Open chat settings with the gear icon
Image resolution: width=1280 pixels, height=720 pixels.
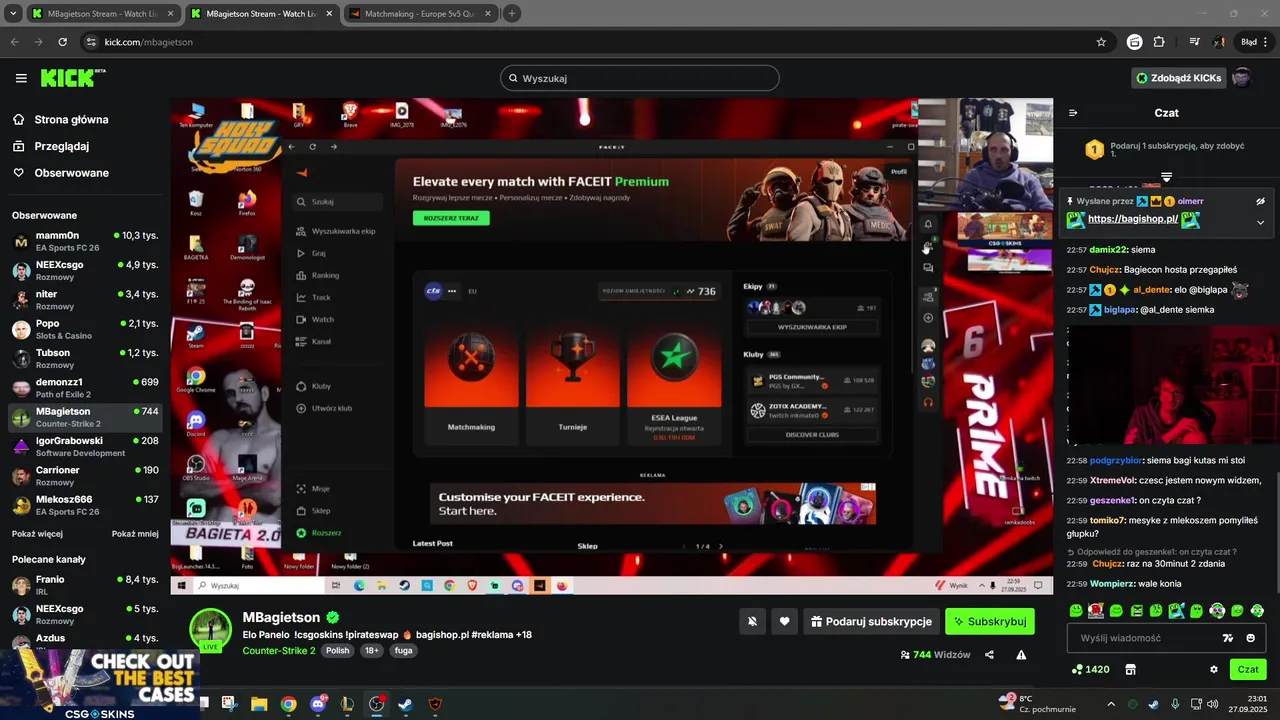click(1214, 669)
